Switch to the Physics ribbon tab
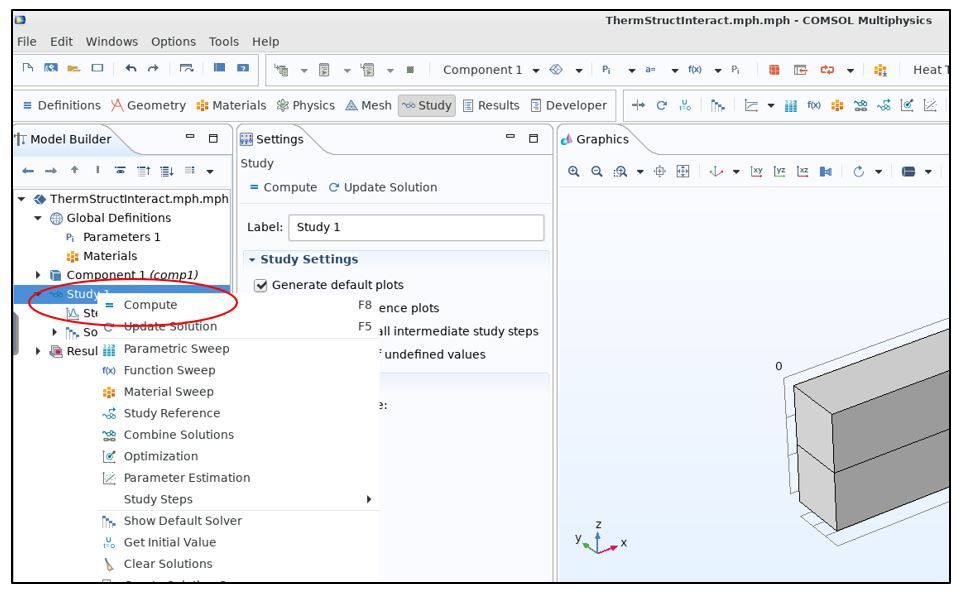958x595 pixels. [x=305, y=106]
